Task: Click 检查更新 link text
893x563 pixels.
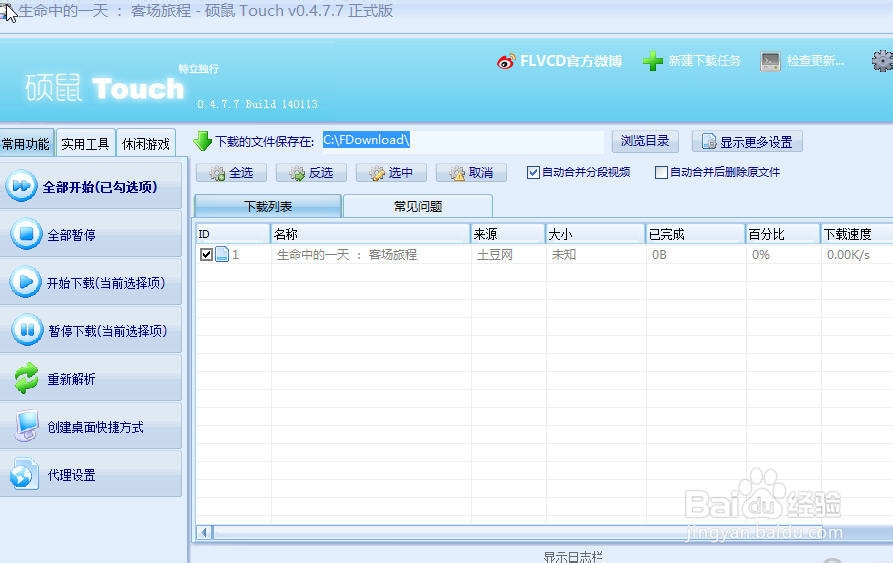Action: (815, 61)
